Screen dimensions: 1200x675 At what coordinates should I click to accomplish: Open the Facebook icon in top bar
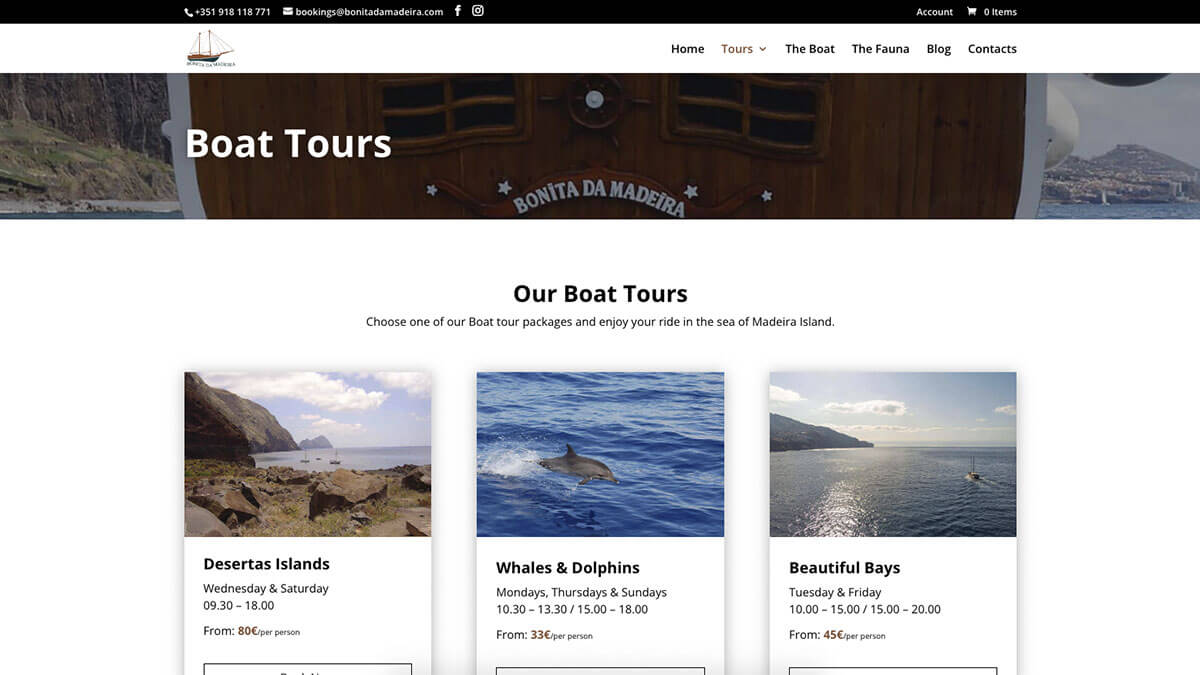(x=458, y=11)
